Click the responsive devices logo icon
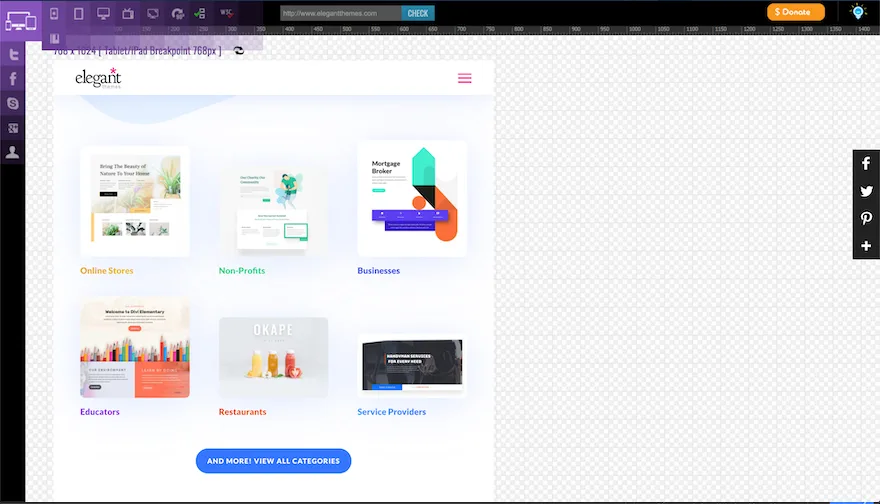880x504 pixels. (x=21, y=21)
